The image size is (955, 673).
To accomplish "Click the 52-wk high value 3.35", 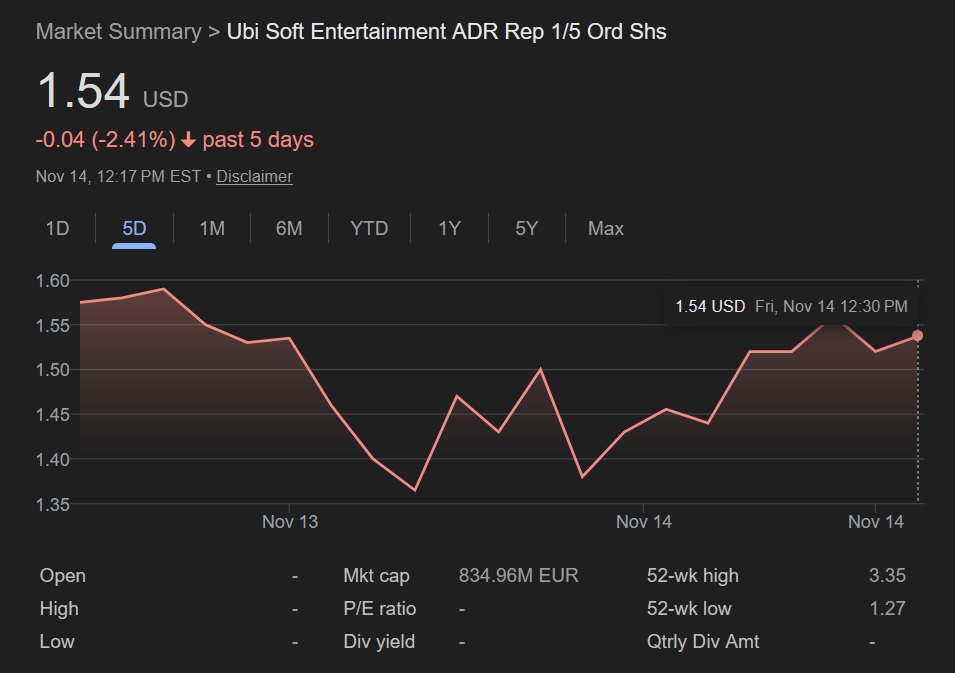I will [887, 575].
